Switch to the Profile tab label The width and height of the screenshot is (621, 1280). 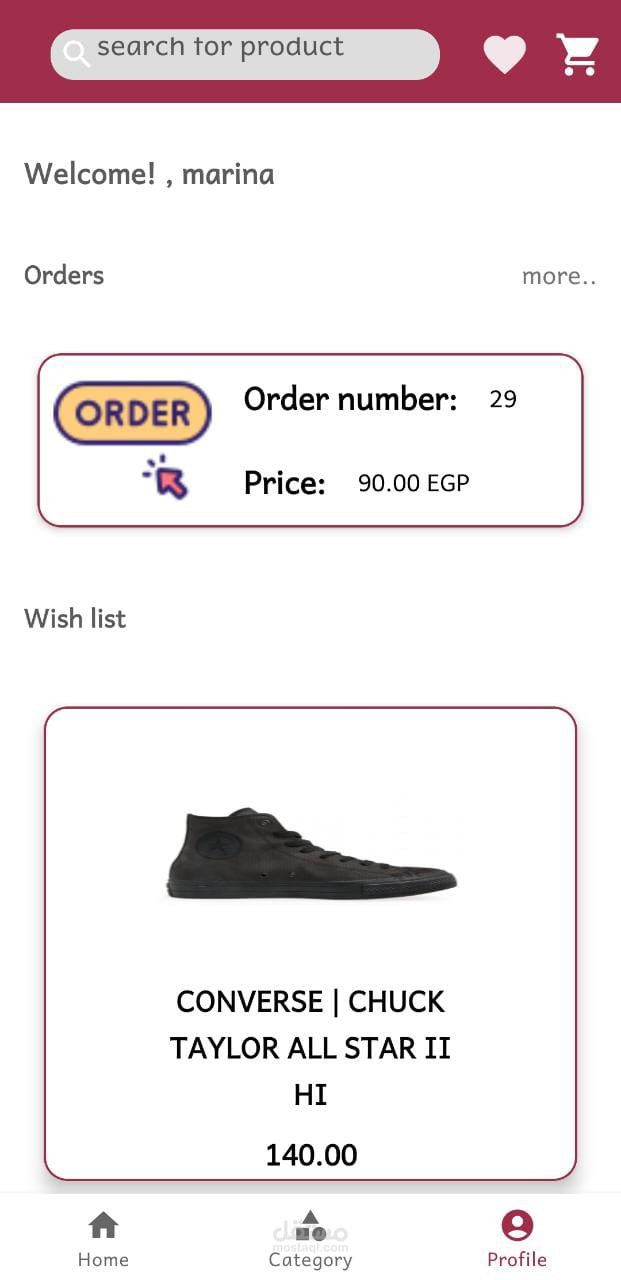517,1259
